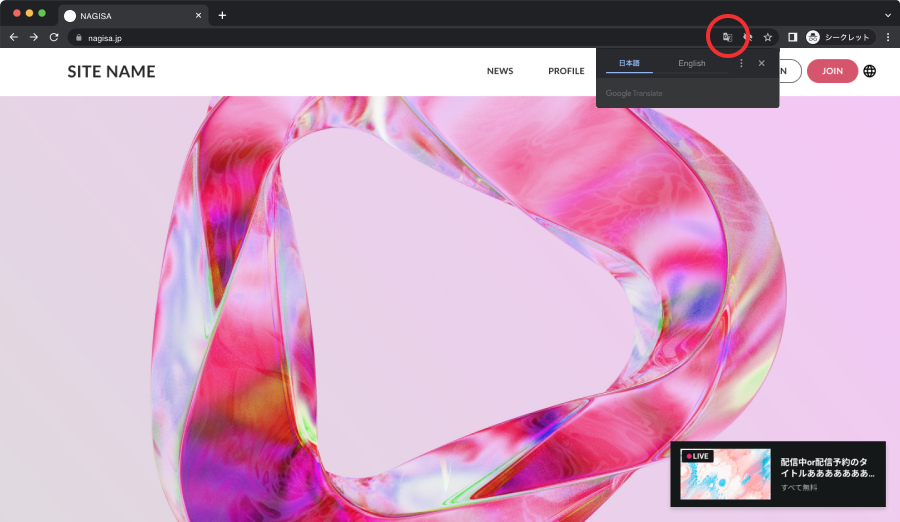Click the lock icon in address bar
This screenshot has height=522, width=900.
coord(79,38)
